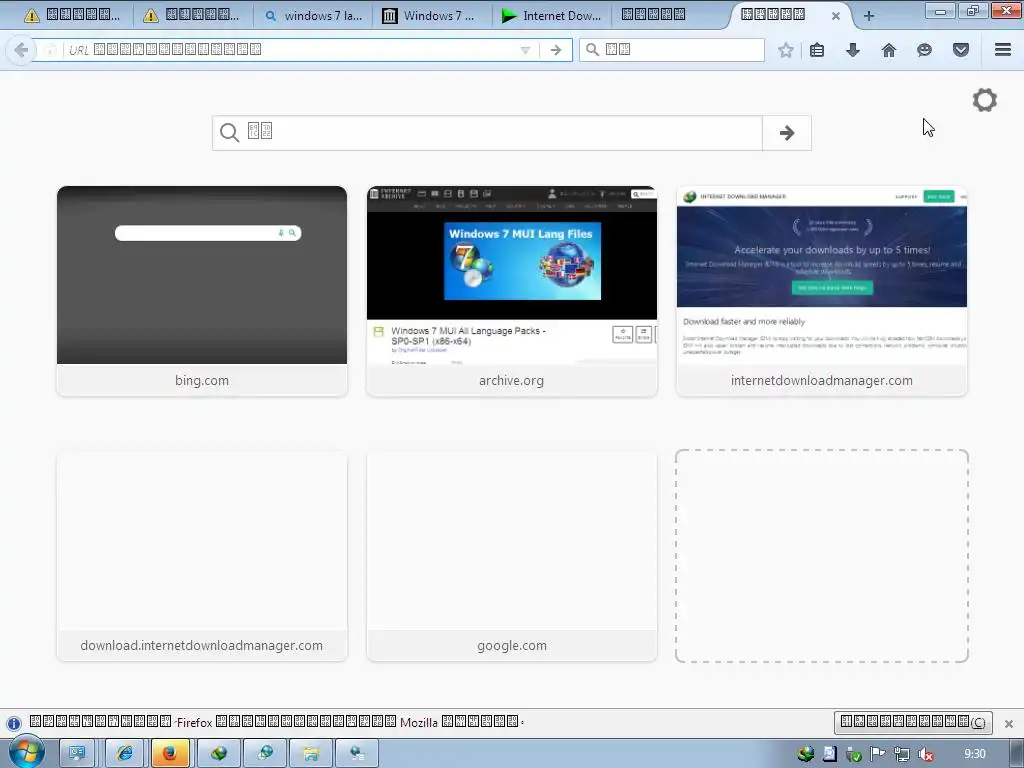
Task: Open the download.internetdownloadmanager.com tile
Action: click(x=202, y=556)
